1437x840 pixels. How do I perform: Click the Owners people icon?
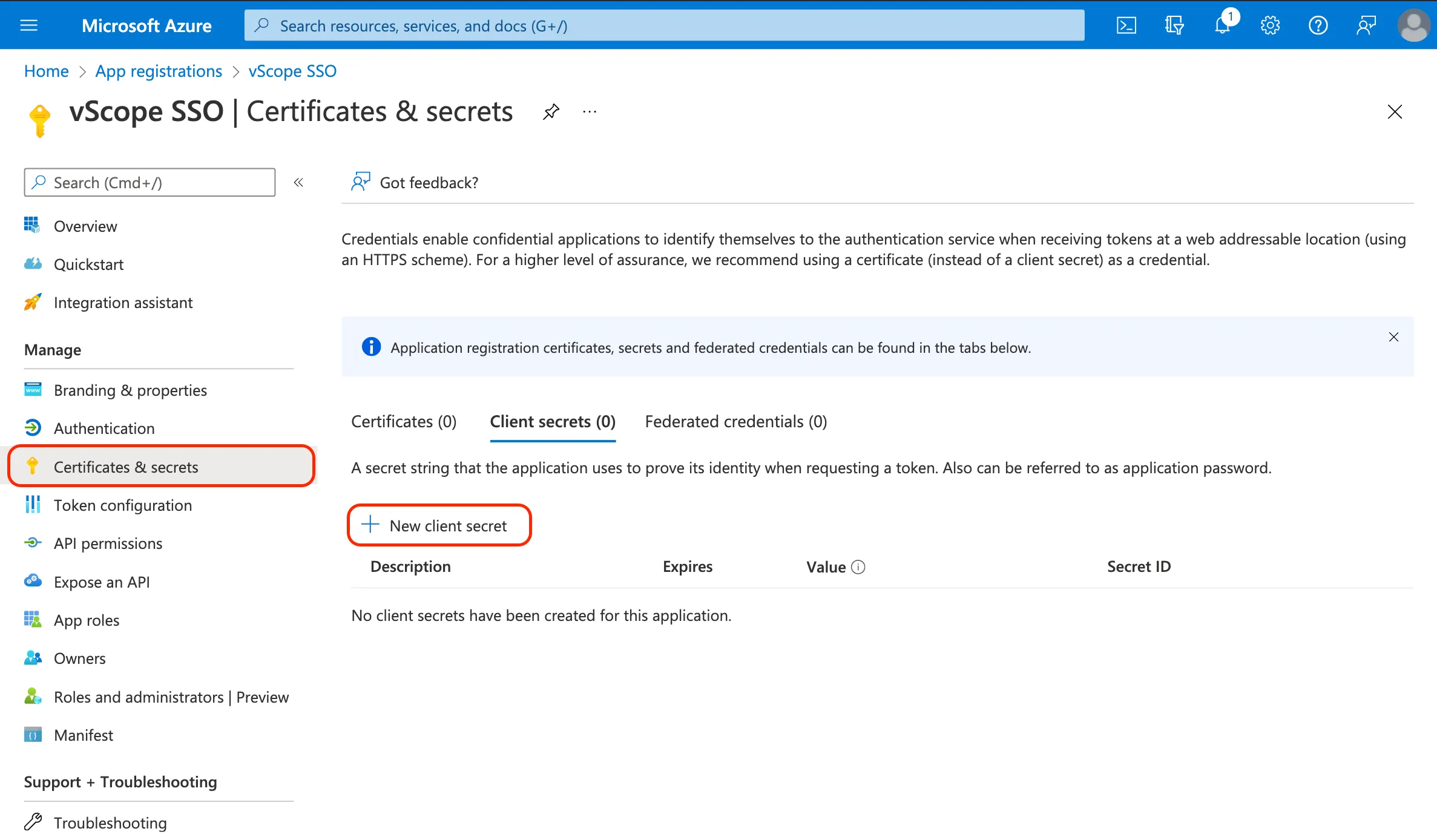tap(33, 658)
